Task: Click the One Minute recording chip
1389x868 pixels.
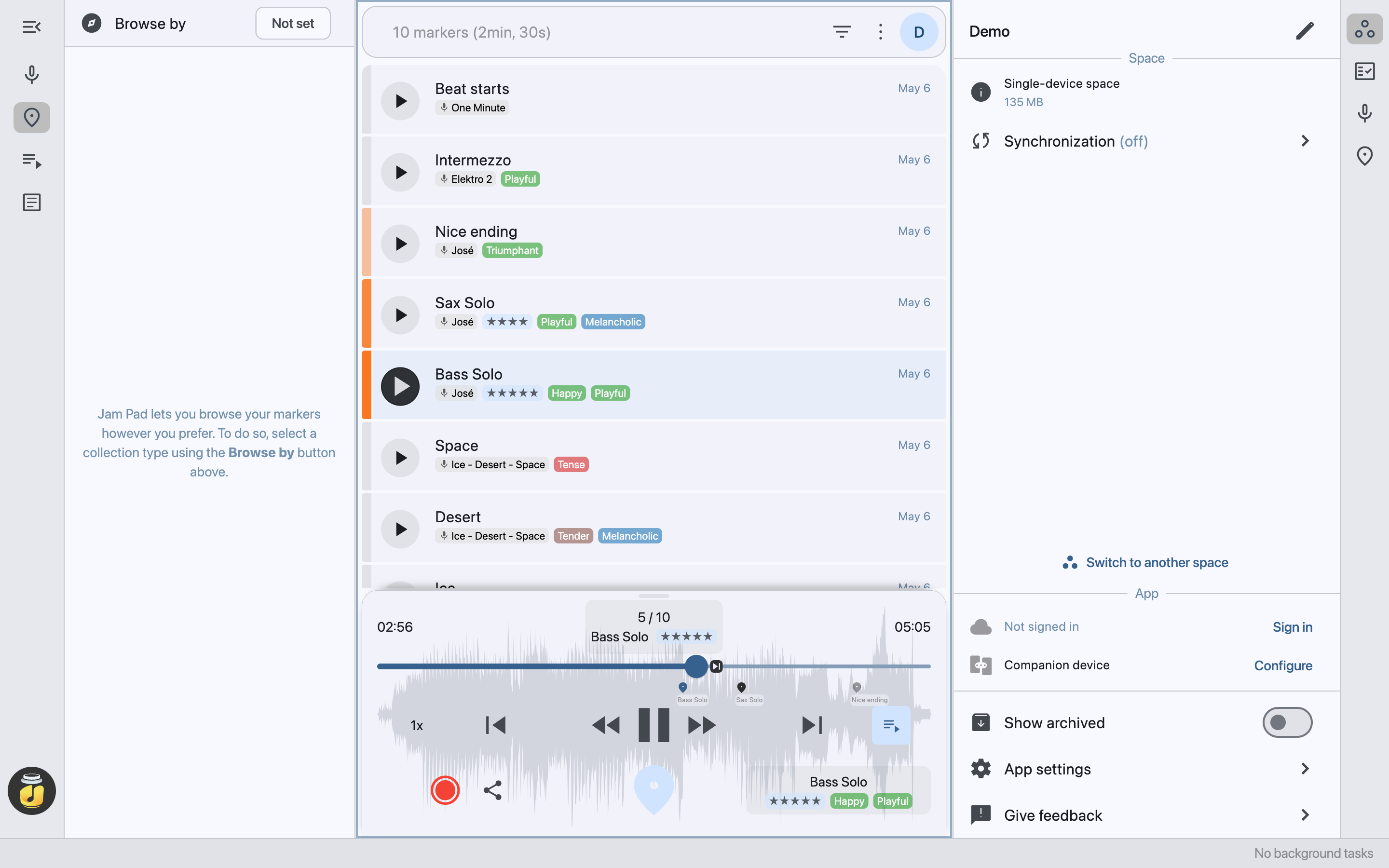Action: pyautogui.click(x=472, y=108)
